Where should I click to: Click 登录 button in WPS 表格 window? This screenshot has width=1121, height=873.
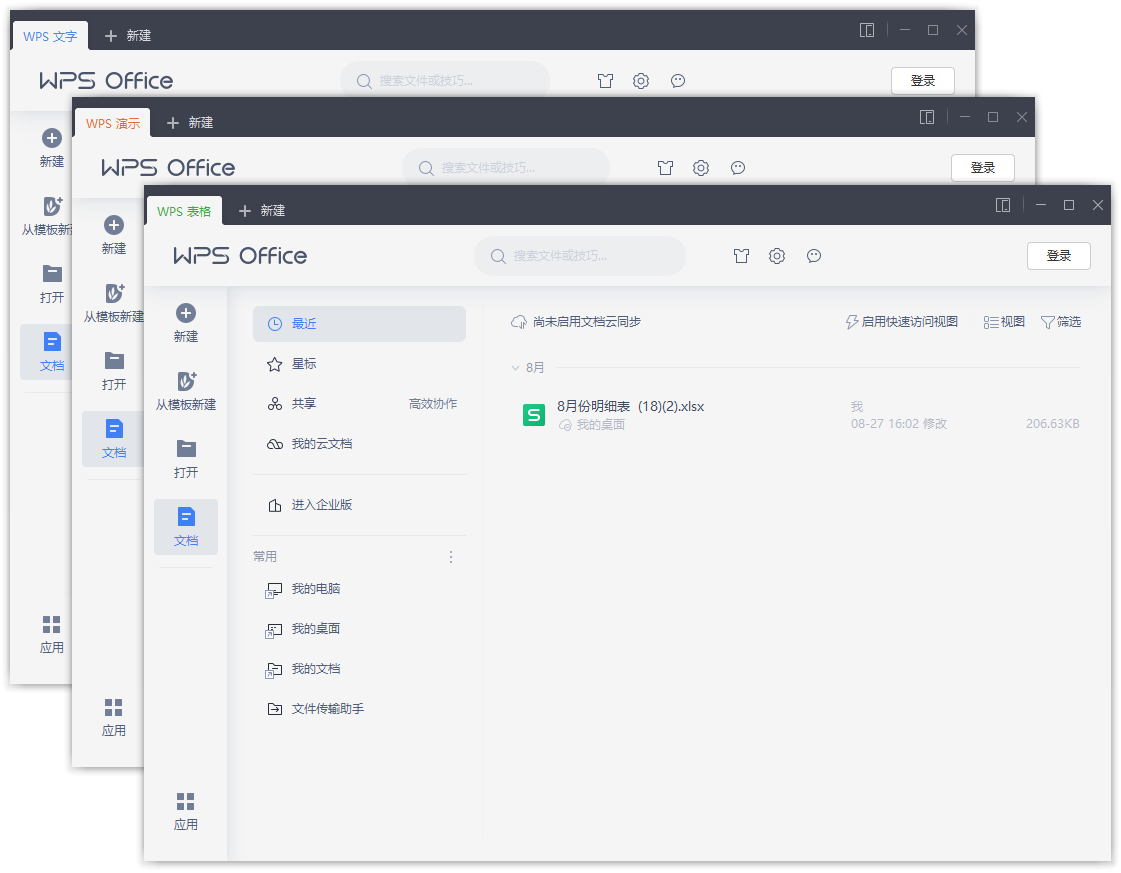pos(1059,256)
